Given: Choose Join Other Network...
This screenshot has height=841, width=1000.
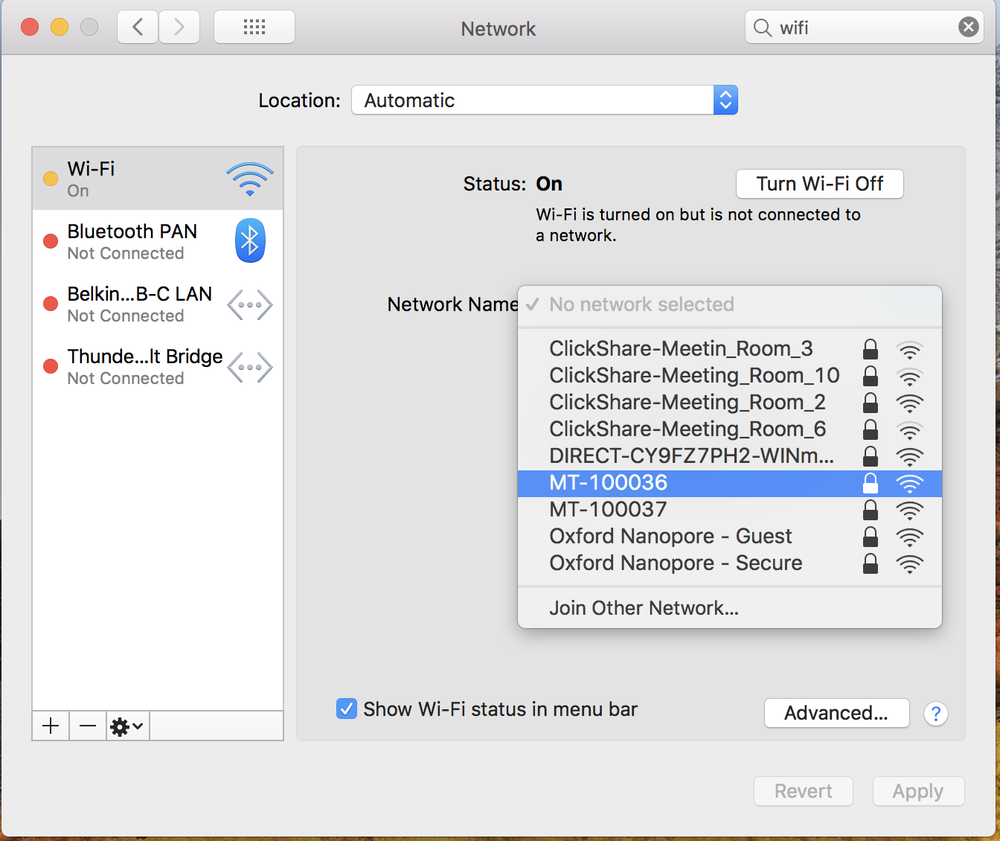Looking at the screenshot, I should point(730,608).
